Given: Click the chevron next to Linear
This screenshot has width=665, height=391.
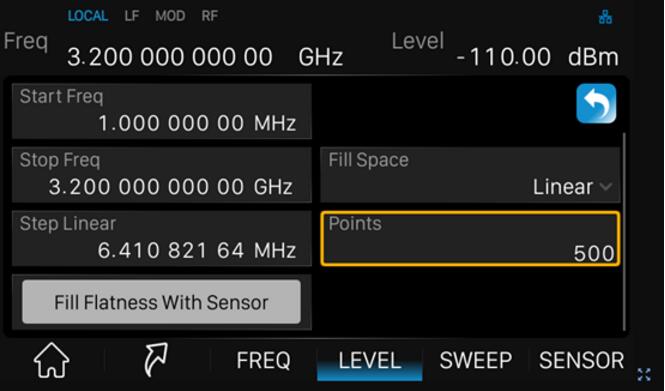Looking at the screenshot, I should (x=606, y=187).
